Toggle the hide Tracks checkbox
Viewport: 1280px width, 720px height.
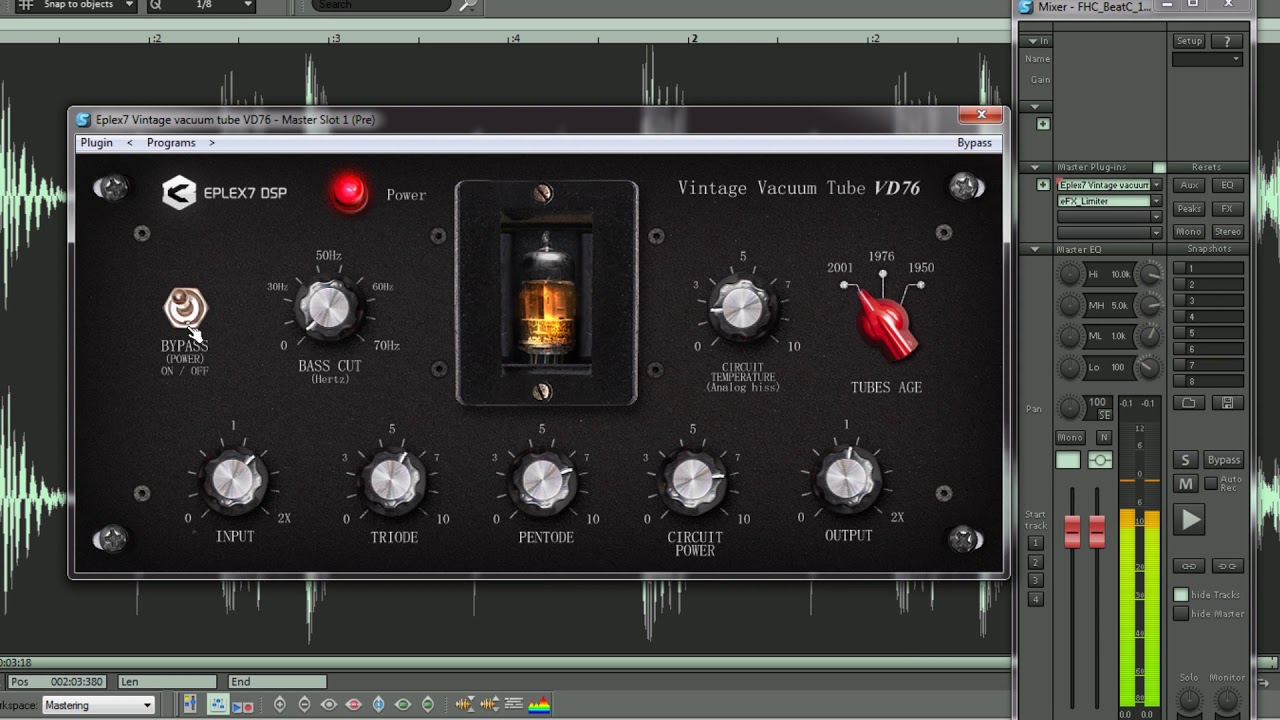click(x=1181, y=595)
